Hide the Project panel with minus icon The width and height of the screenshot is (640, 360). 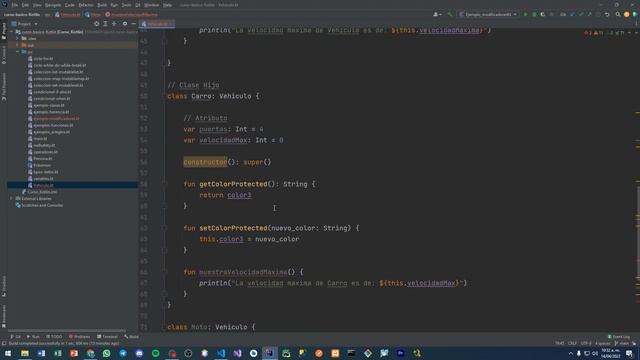point(133,24)
